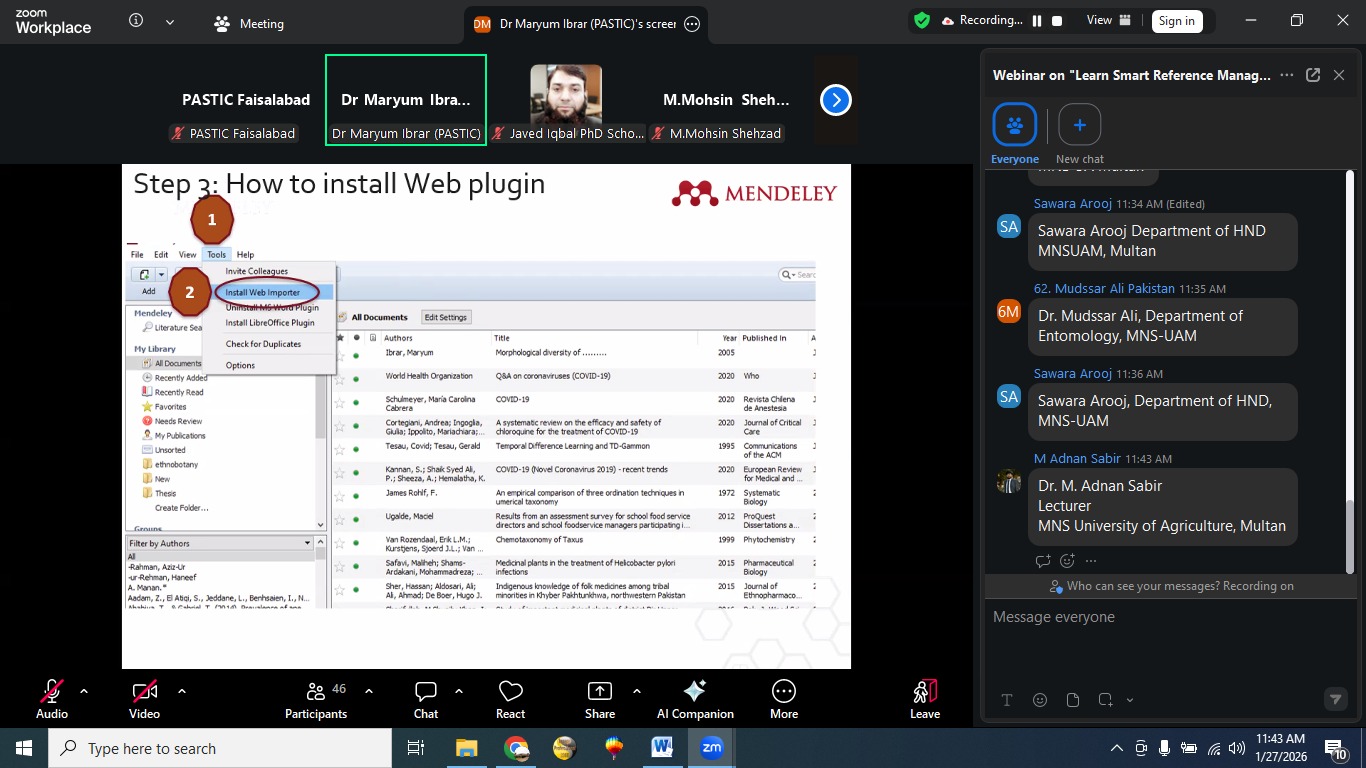Attach a file to the chat message
Viewport: 1366px width, 768px height.
1072,700
